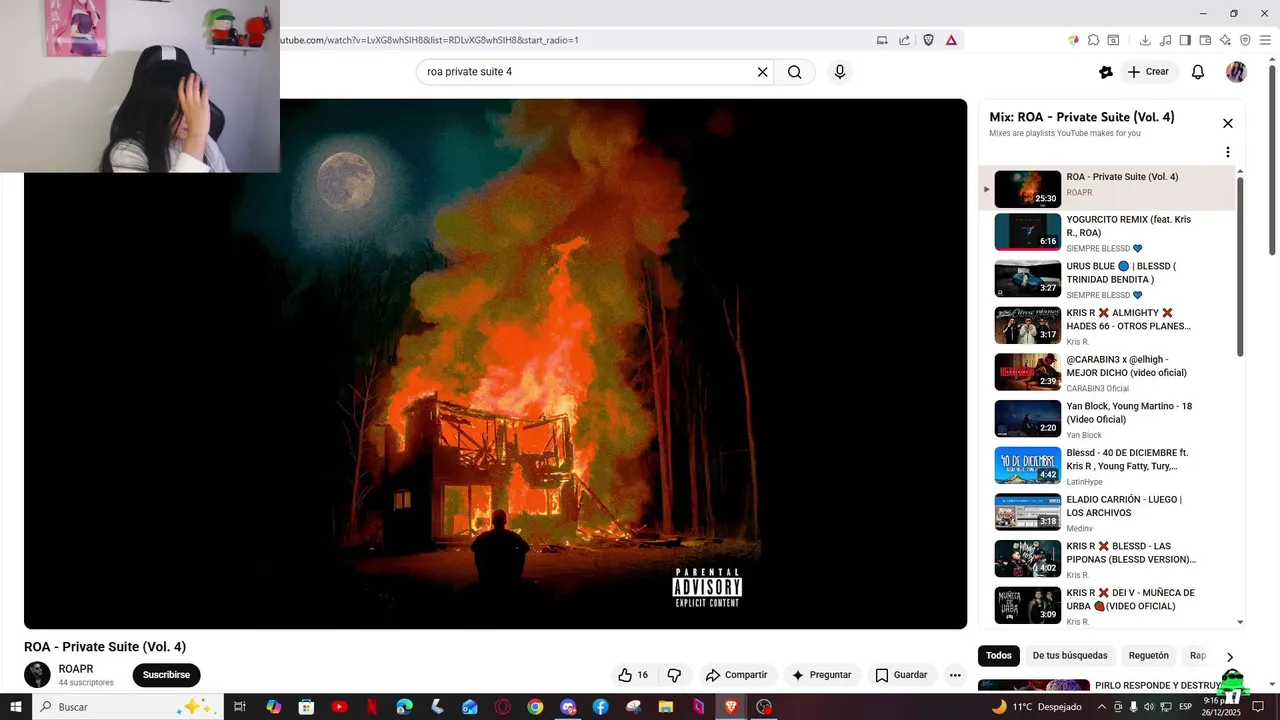Play KRIS R BLESSD - LAS PIPONAS
1280x720 pixels.
tap(1107, 559)
